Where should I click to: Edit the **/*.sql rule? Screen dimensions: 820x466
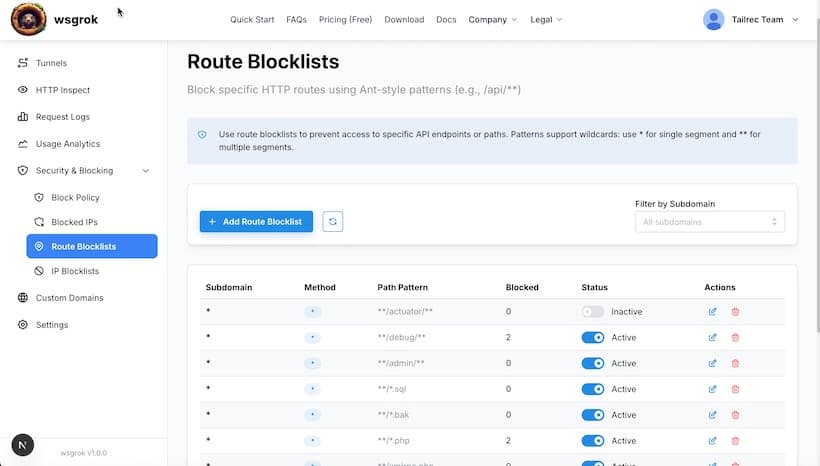712,389
